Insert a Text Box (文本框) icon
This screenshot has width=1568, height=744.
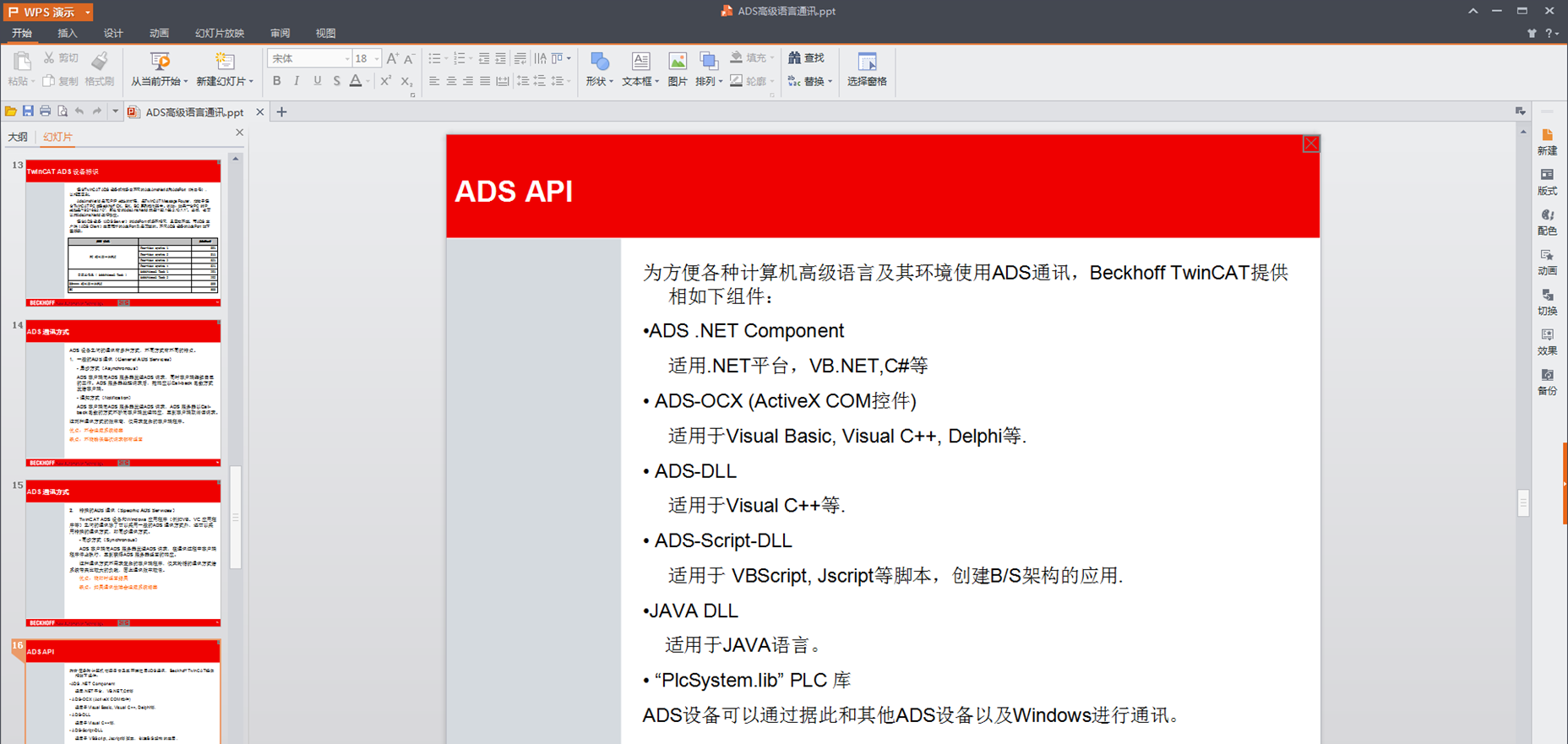pos(640,61)
